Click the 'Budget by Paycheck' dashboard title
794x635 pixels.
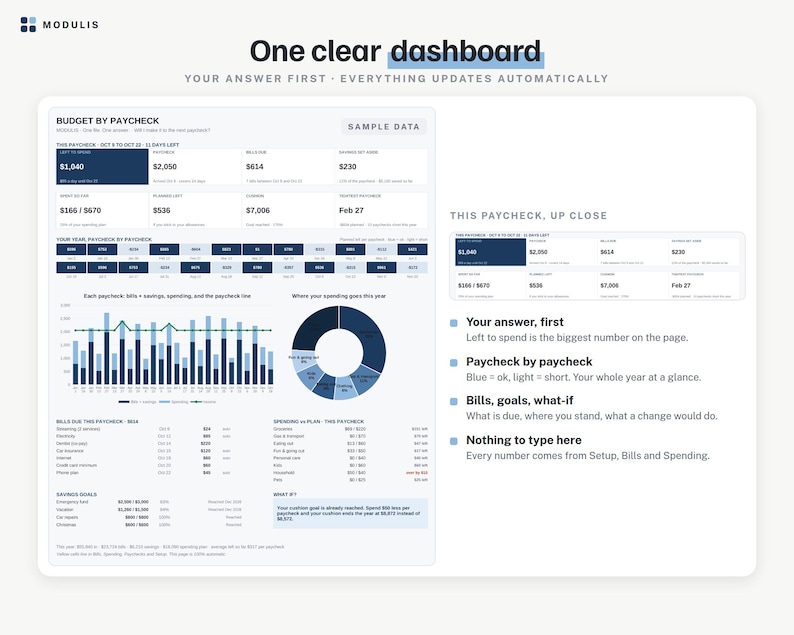tap(107, 121)
